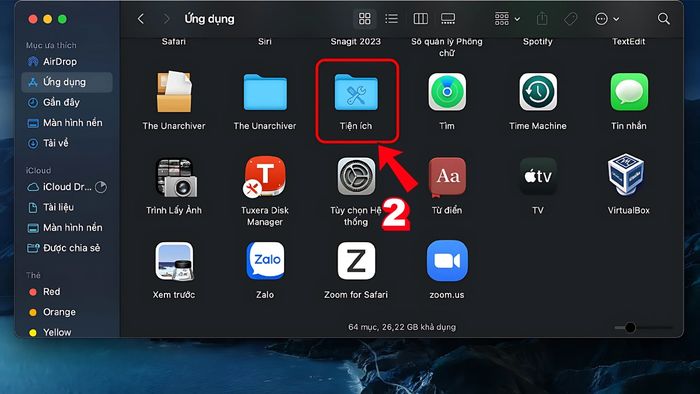
Task: Open the Từ điển dictionary app
Action: point(447,177)
